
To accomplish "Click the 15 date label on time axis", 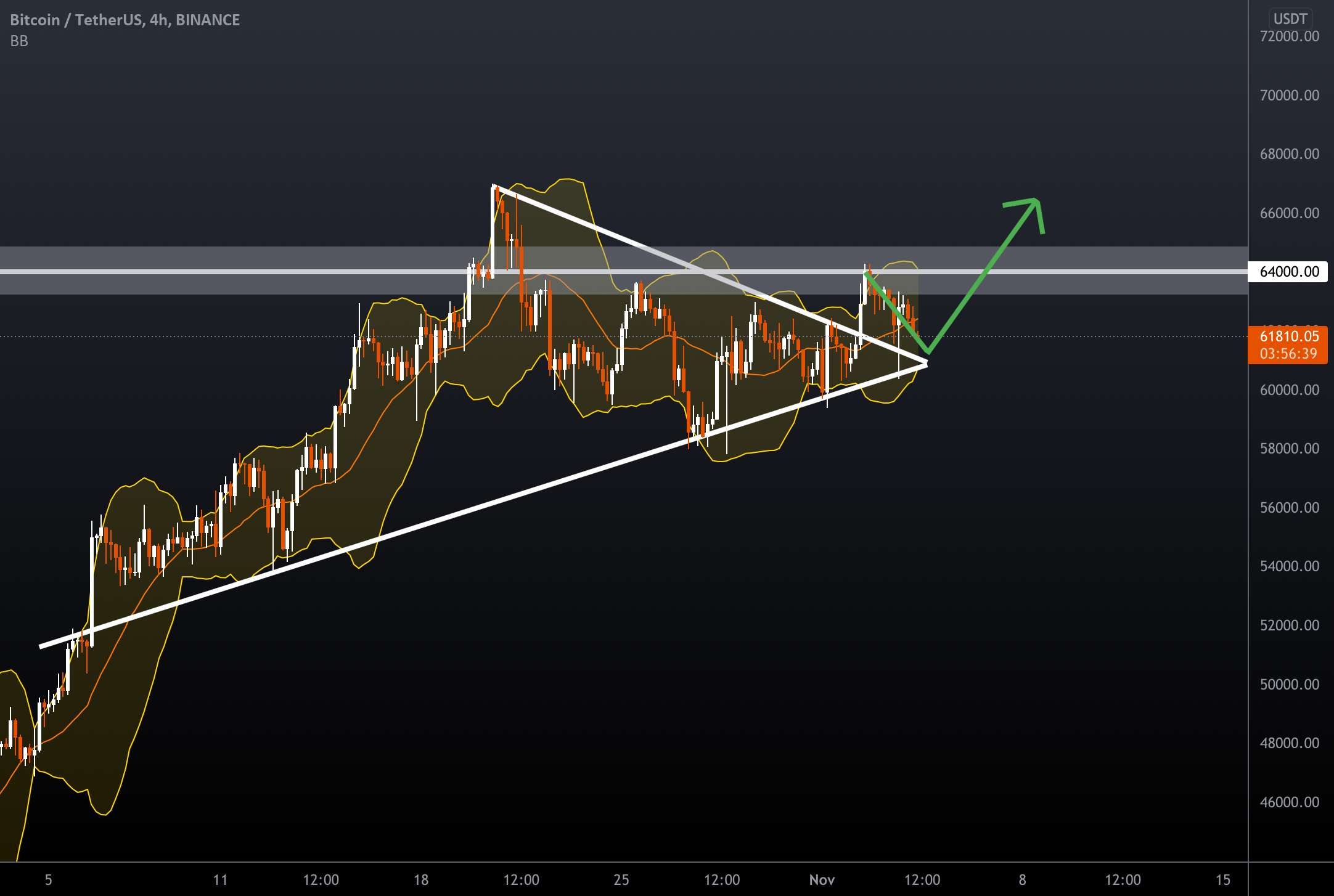I will [1223, 880].
